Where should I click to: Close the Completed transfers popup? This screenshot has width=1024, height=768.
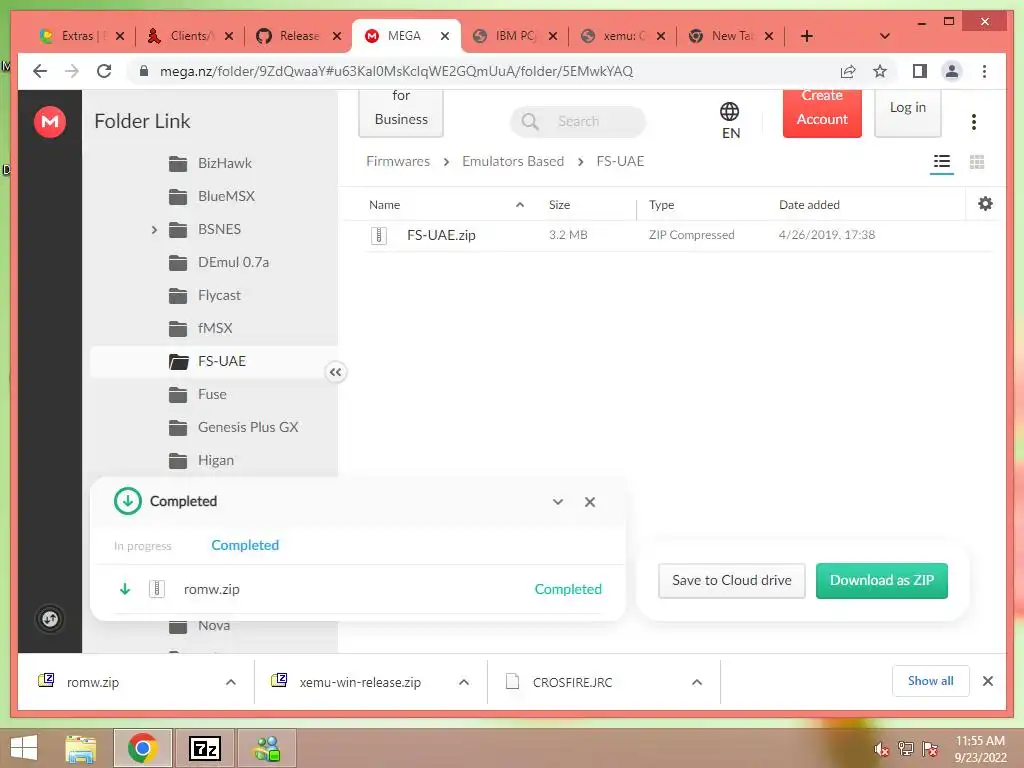point(590,502)
